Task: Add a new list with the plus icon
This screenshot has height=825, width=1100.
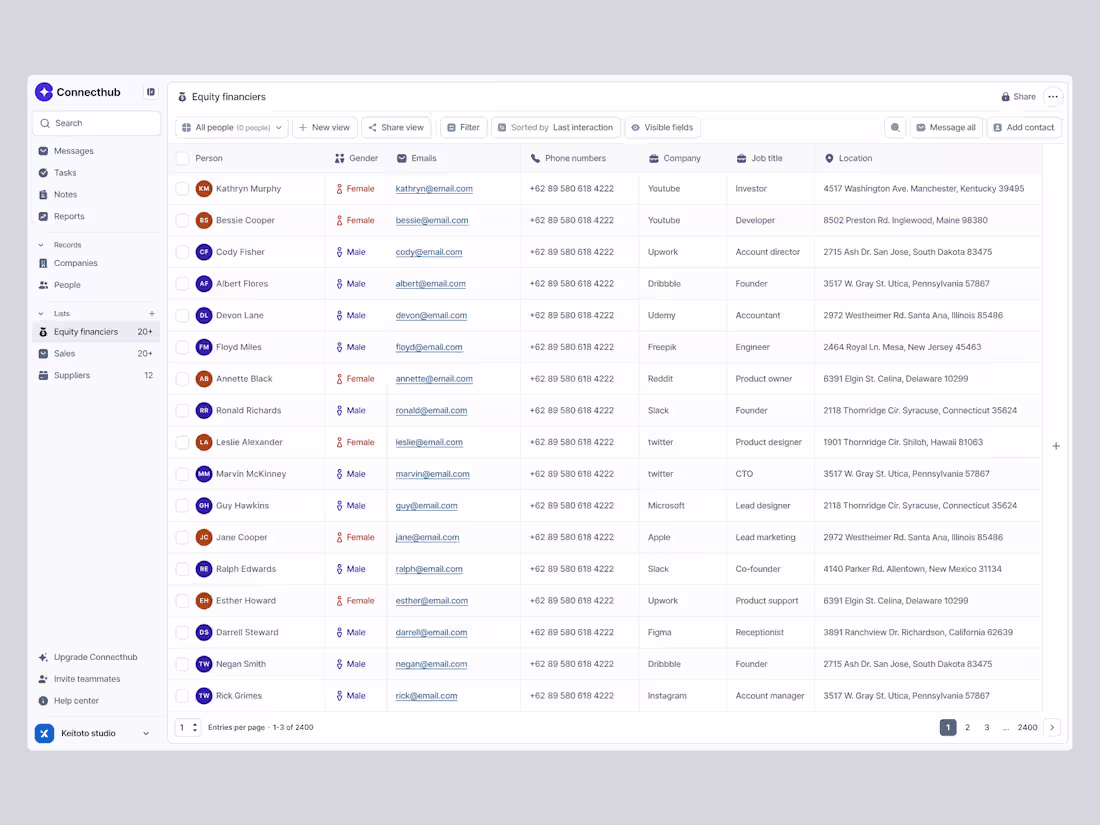Action: [150, 313]
